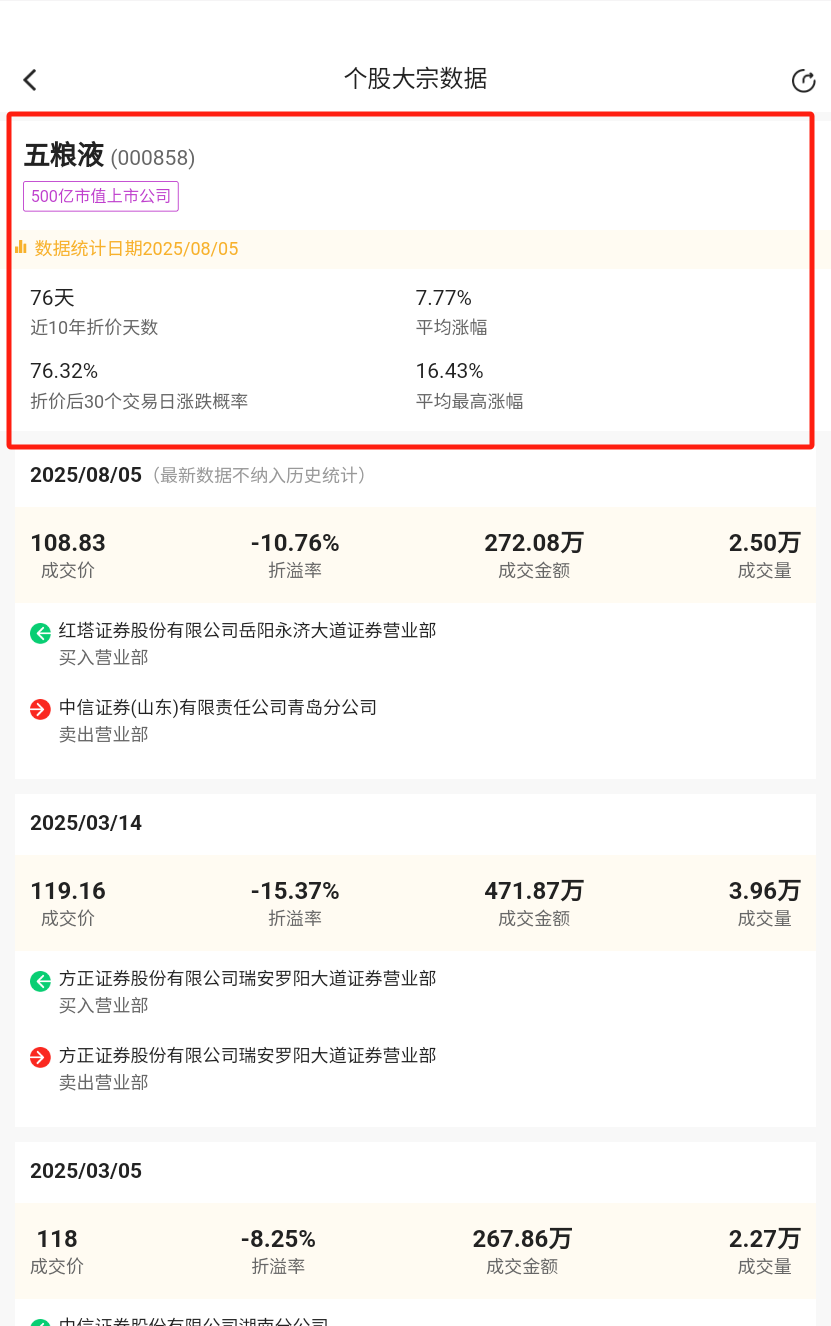Viewport: 831px width, 1326px height.
Task: Tap the 471.87万 成交金额 value
Action: 534,891
